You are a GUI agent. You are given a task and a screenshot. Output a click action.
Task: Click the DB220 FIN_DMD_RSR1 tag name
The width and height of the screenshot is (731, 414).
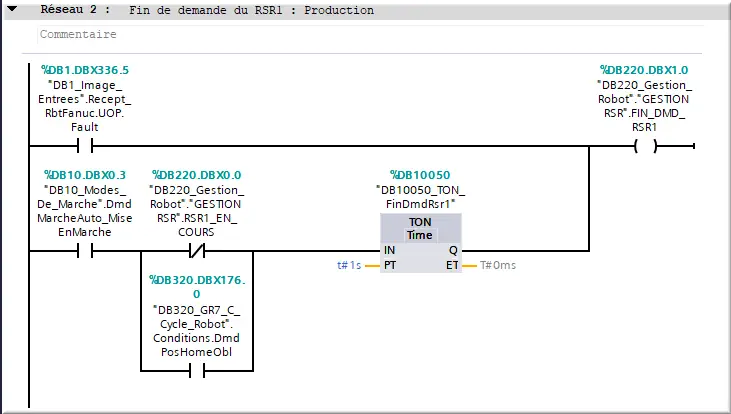[644, 106]
